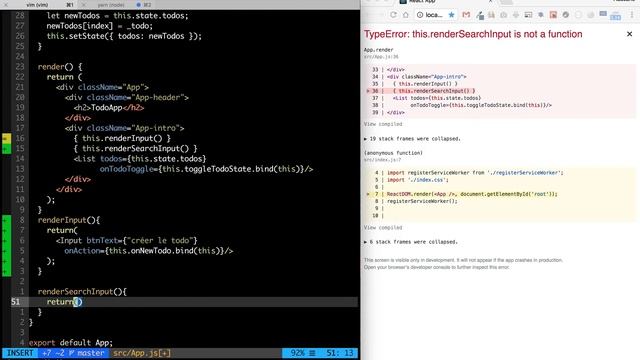Viewport: 640px width, 360px height.
Task: Click the master branch status segment
Action: (x=87, y=353)
